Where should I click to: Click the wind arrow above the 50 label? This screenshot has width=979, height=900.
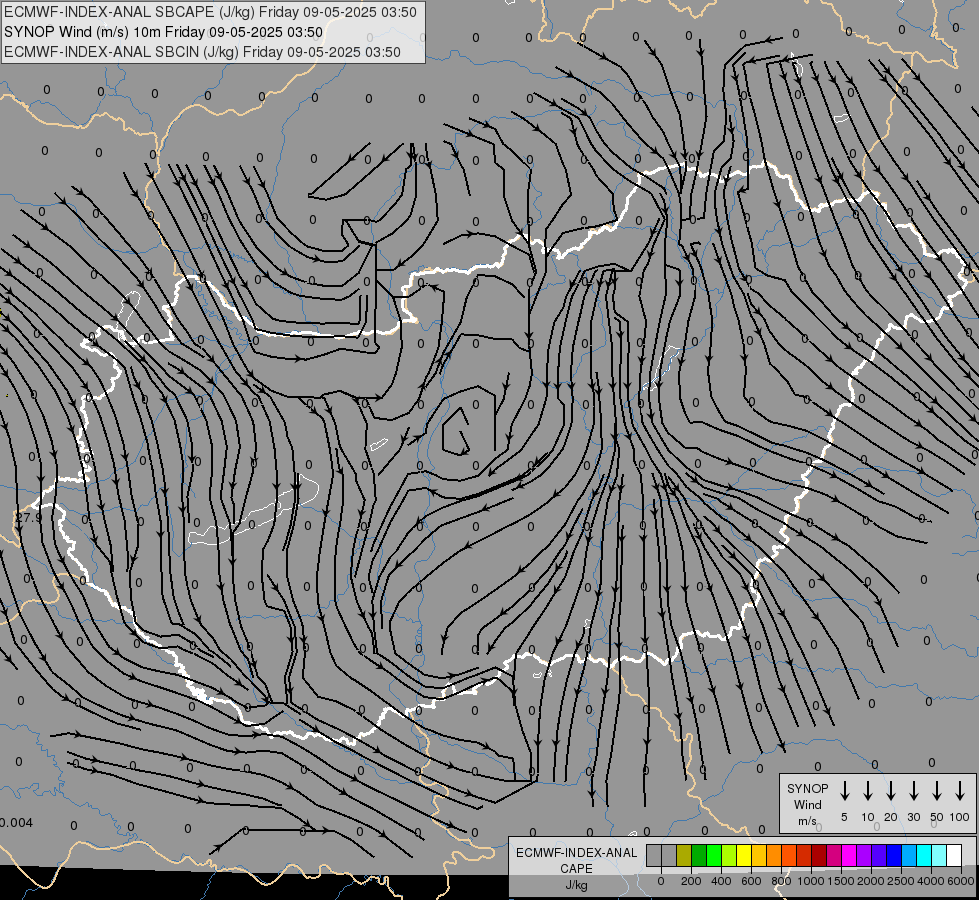pos(937,791)
